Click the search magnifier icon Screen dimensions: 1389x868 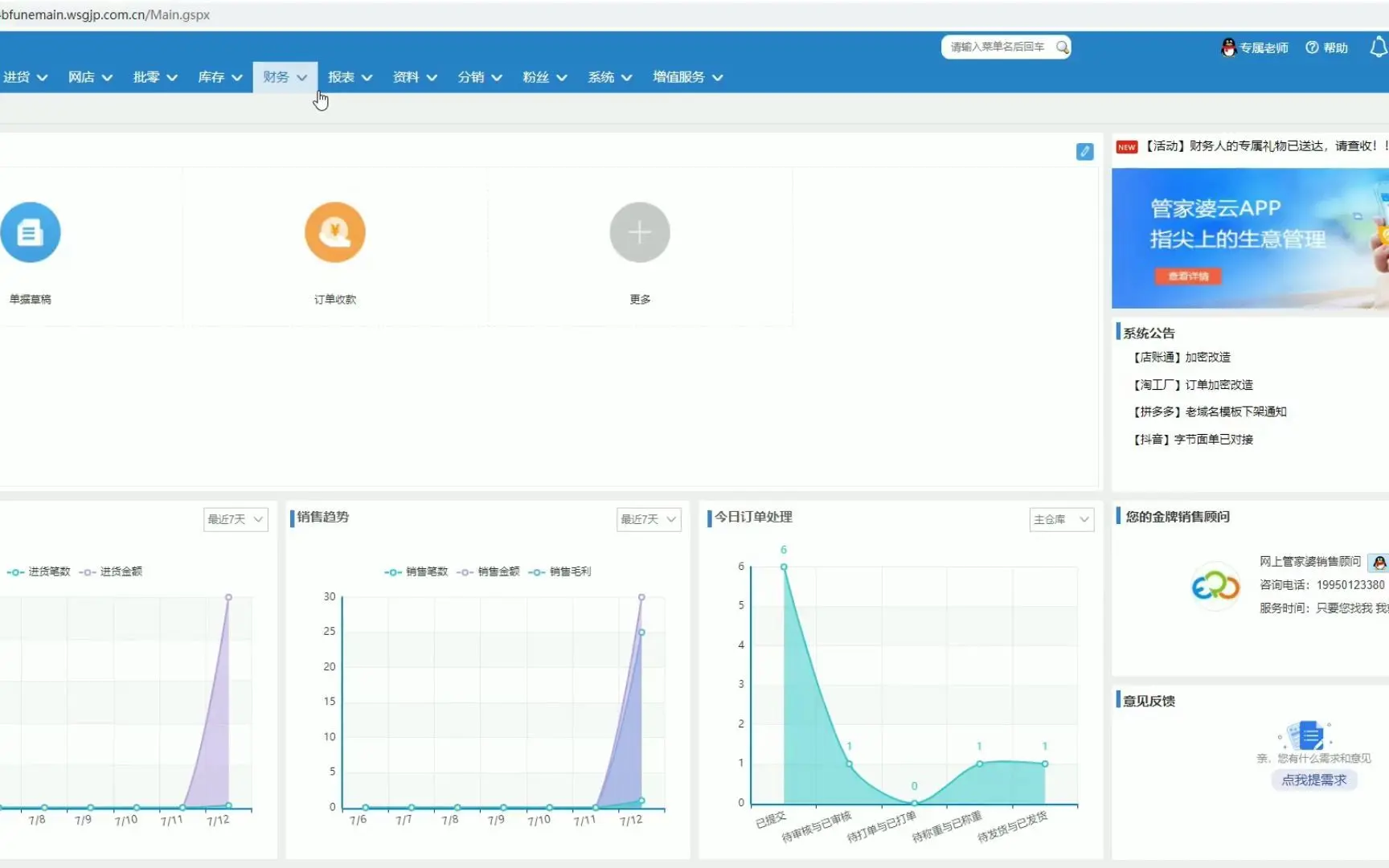pos(1062,47)
